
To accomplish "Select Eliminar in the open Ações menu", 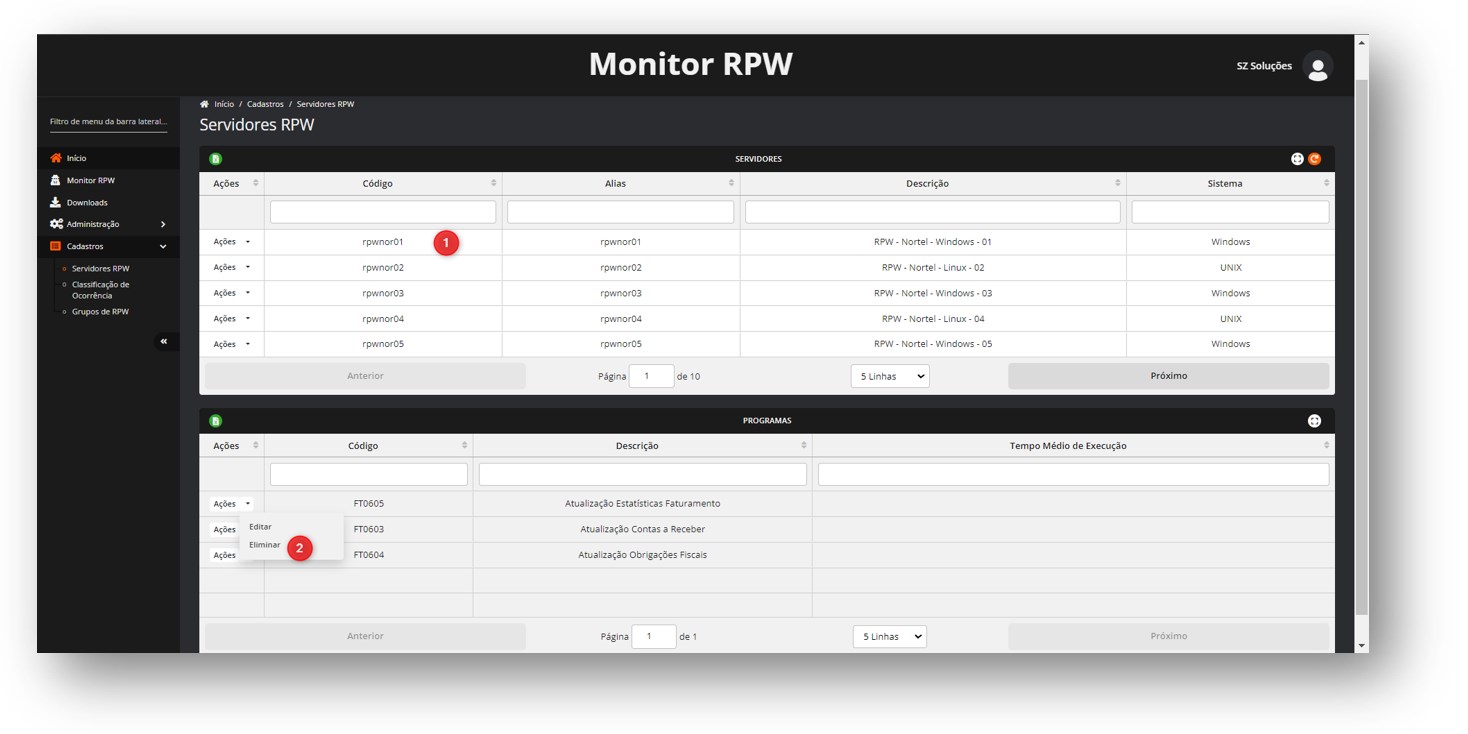I will [x=265, y=545].
